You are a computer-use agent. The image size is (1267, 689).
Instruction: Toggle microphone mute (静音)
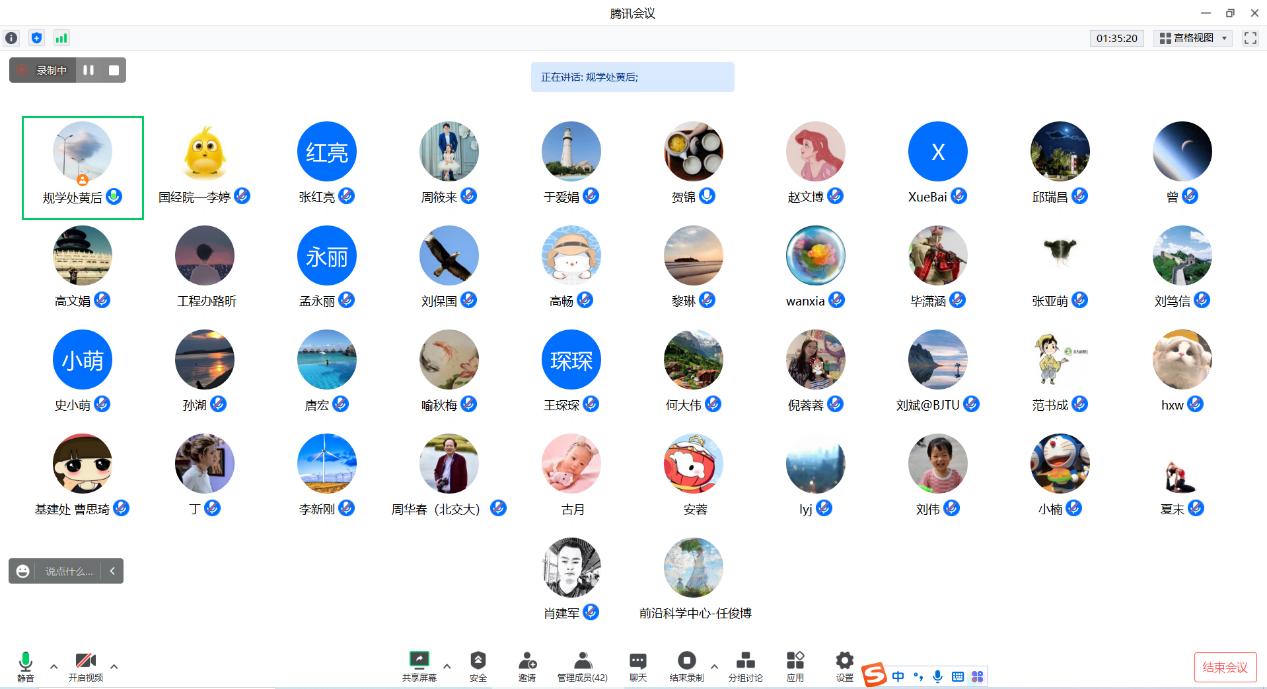tap(25, 665)
